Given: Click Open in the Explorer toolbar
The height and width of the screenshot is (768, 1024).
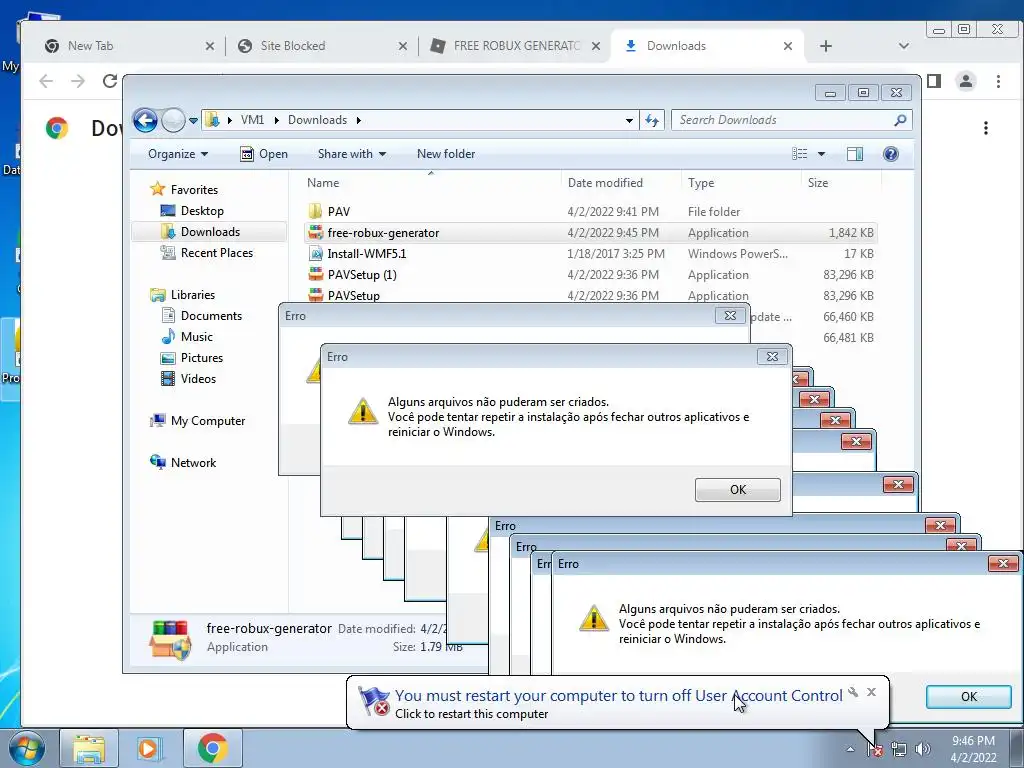Looking at the screenshot, I should [264, 154].
